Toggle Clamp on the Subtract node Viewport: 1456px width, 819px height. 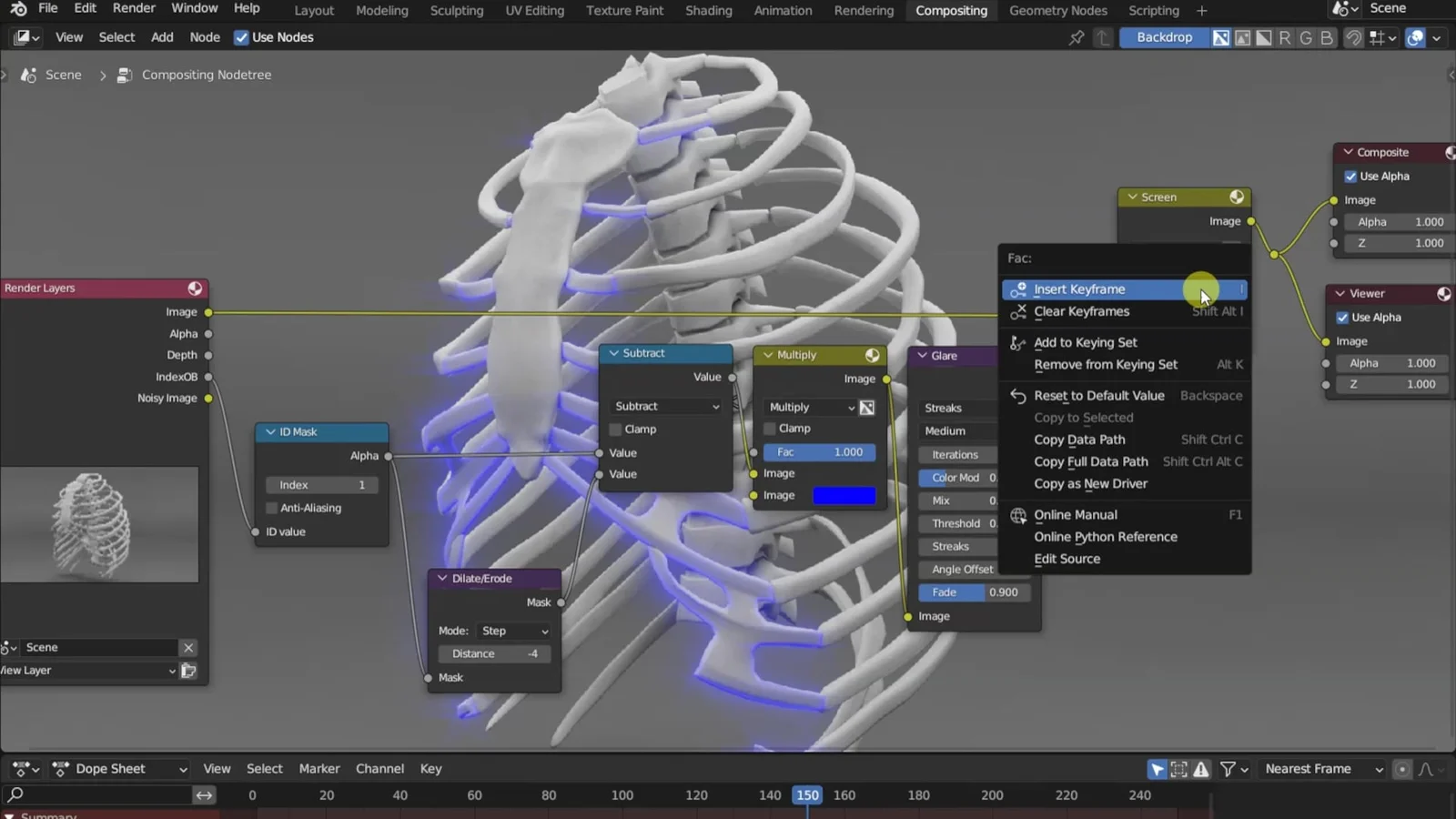point(616,430)
